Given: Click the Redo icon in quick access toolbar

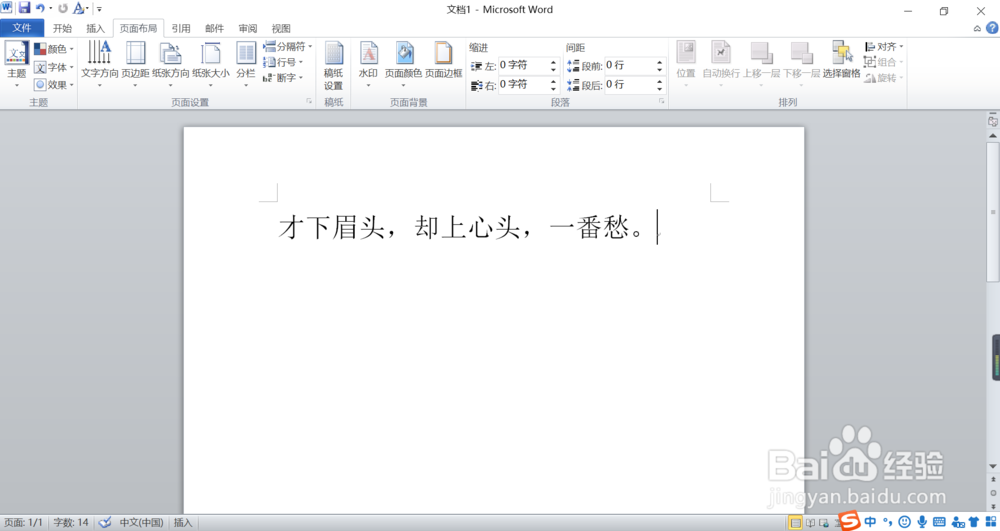Looking at the screenshot, I should [x=62, y=8].
